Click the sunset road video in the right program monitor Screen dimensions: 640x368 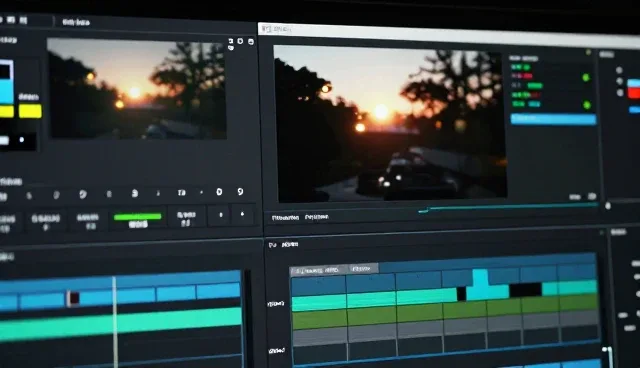pyautogui.click(x=390, y=124)
